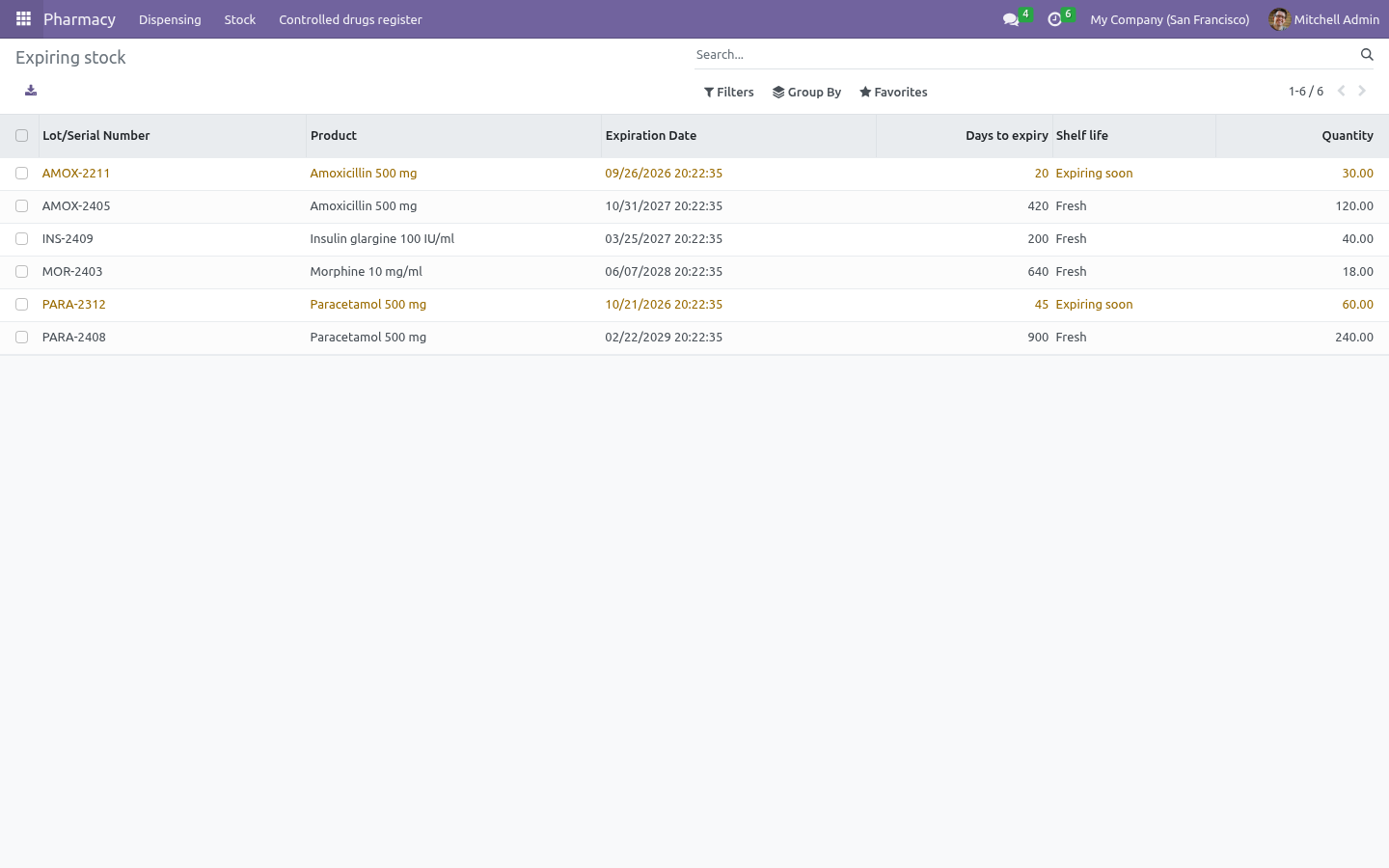Open the apps grid menu icon

point(23,19)
